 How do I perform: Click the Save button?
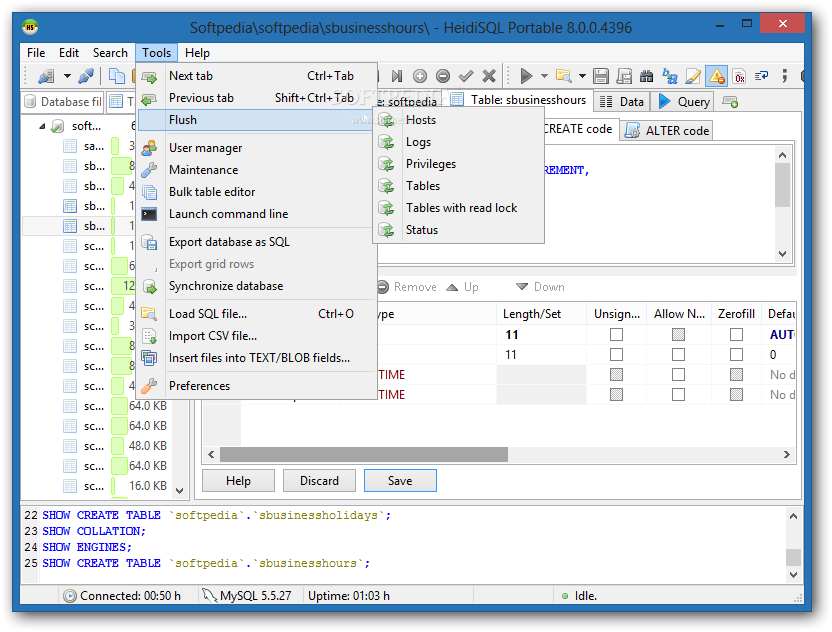pos(400,481)
